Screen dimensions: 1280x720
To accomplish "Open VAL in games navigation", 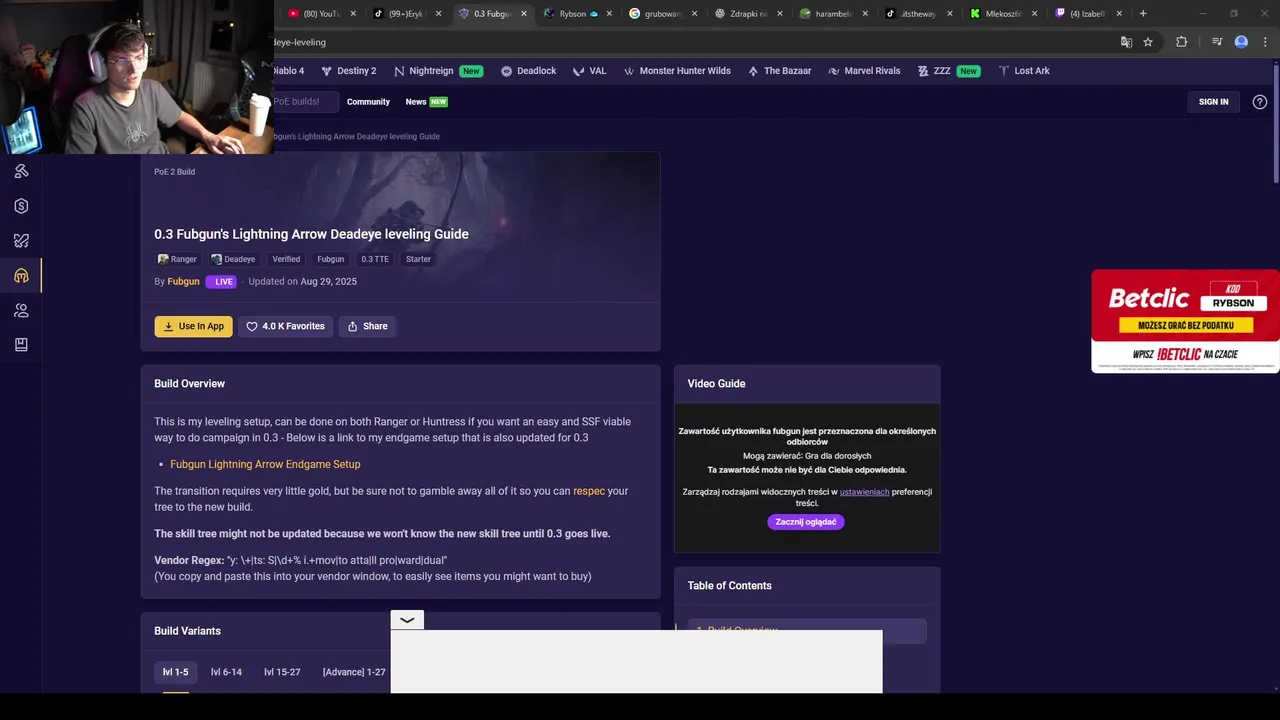I will pyautogui.click(x=590, y=71).
